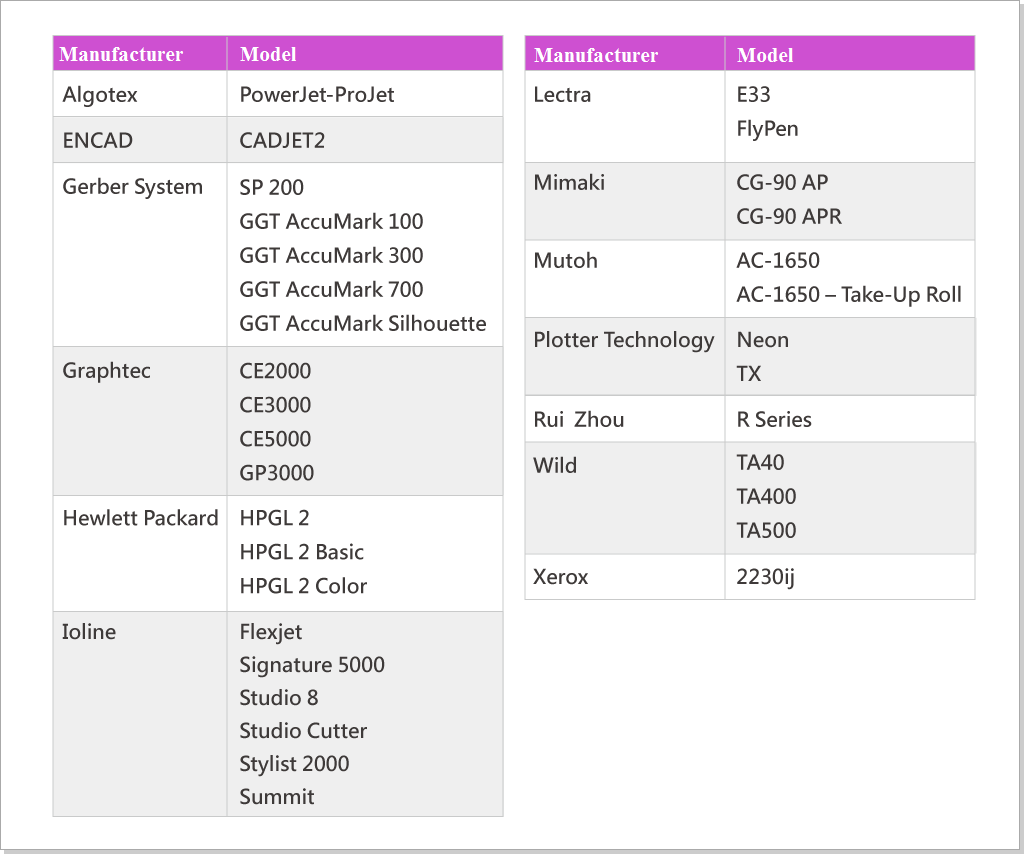Click the GP3000 model entry

click(276, 473)
